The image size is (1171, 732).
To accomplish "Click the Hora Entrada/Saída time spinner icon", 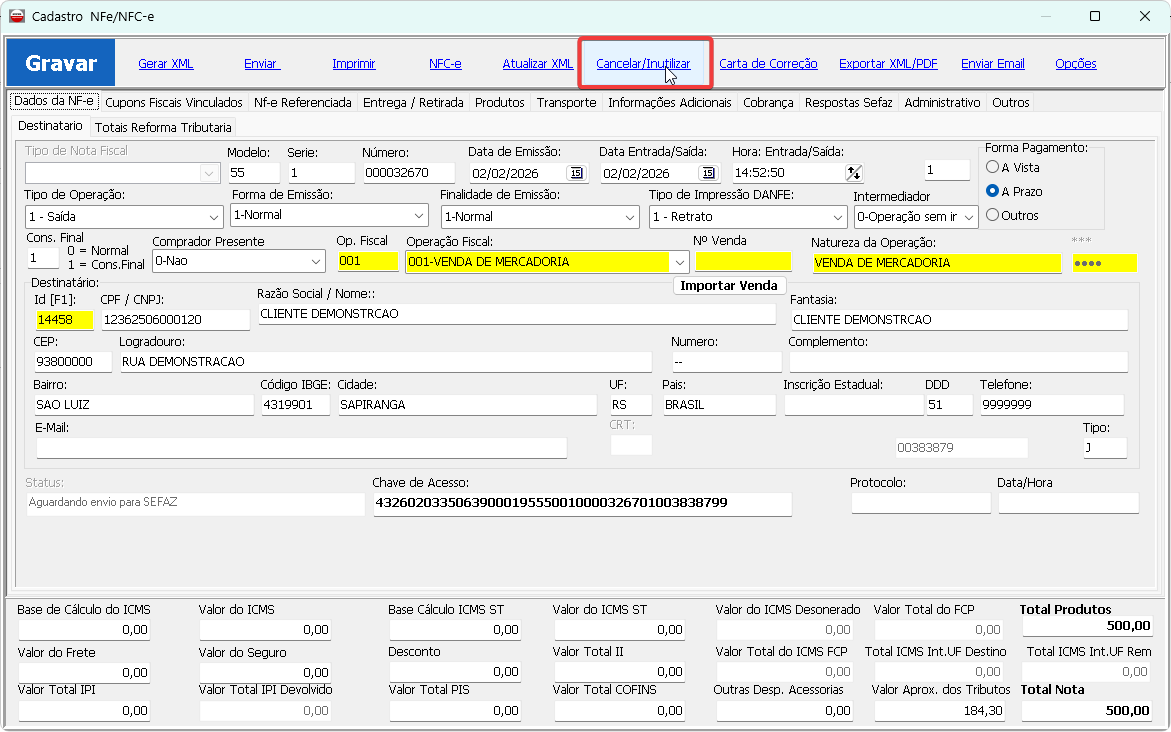I will click(x=853, y=173).
